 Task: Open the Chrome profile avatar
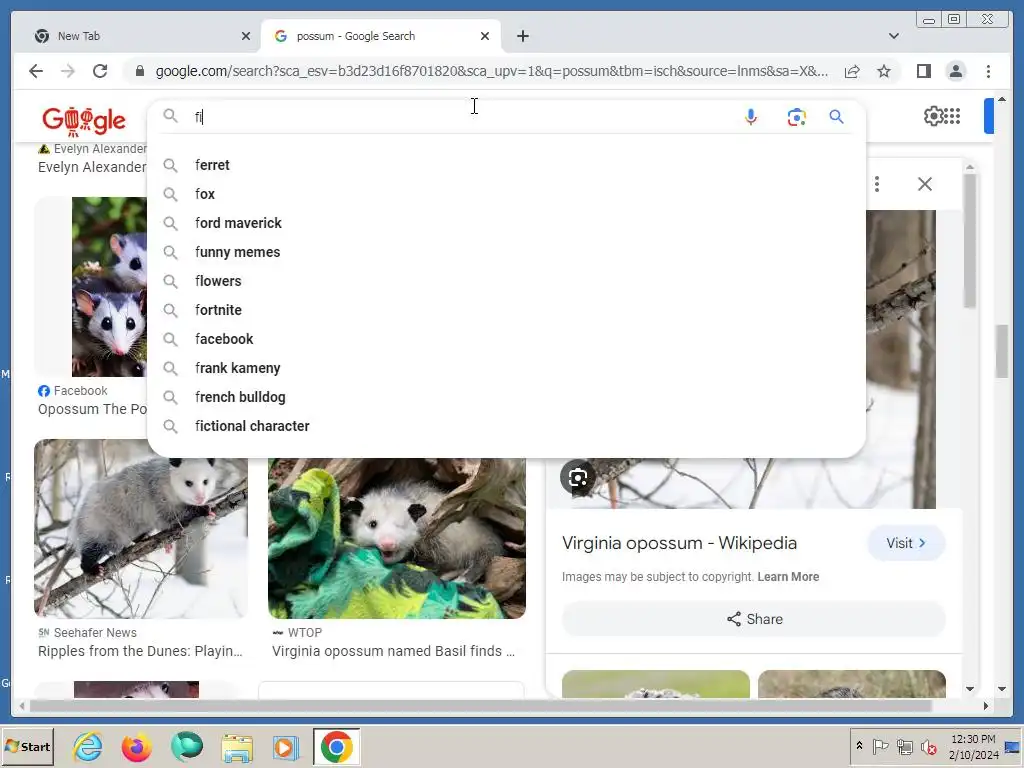[955, 71]
